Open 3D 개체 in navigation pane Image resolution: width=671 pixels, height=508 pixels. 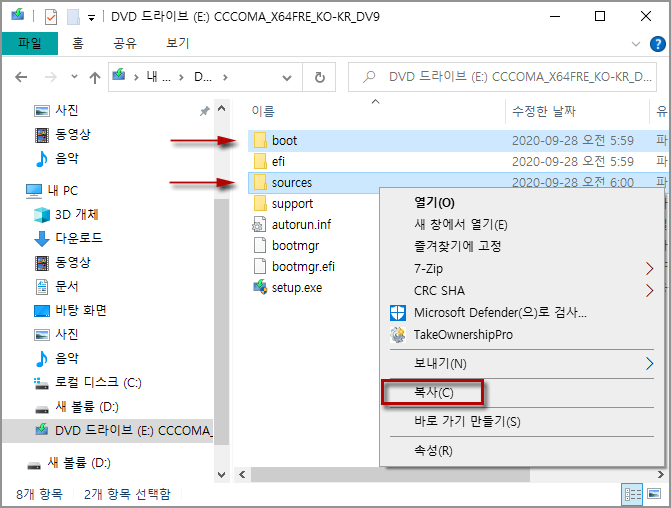coord(76,214)
